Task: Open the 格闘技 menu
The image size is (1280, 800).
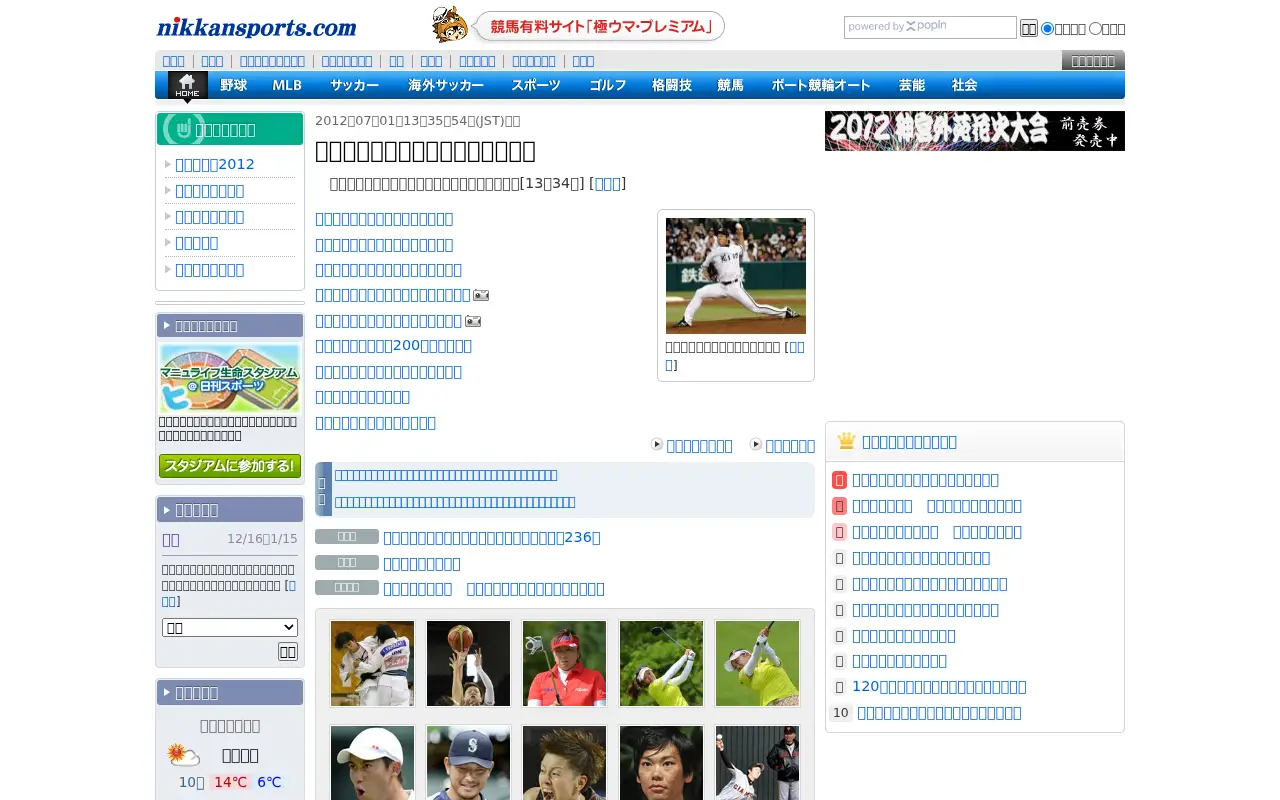Action: pyautogui.click(x=672, y=85)
